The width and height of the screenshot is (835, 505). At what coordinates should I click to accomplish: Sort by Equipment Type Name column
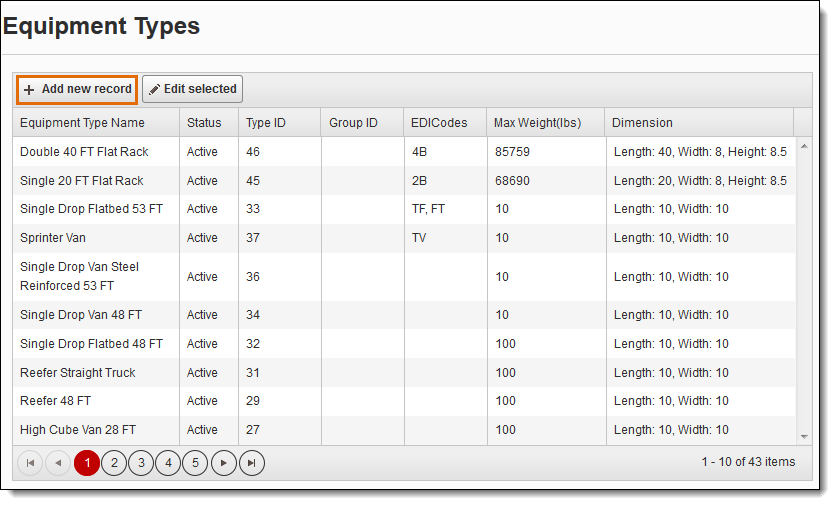(82, 123)
